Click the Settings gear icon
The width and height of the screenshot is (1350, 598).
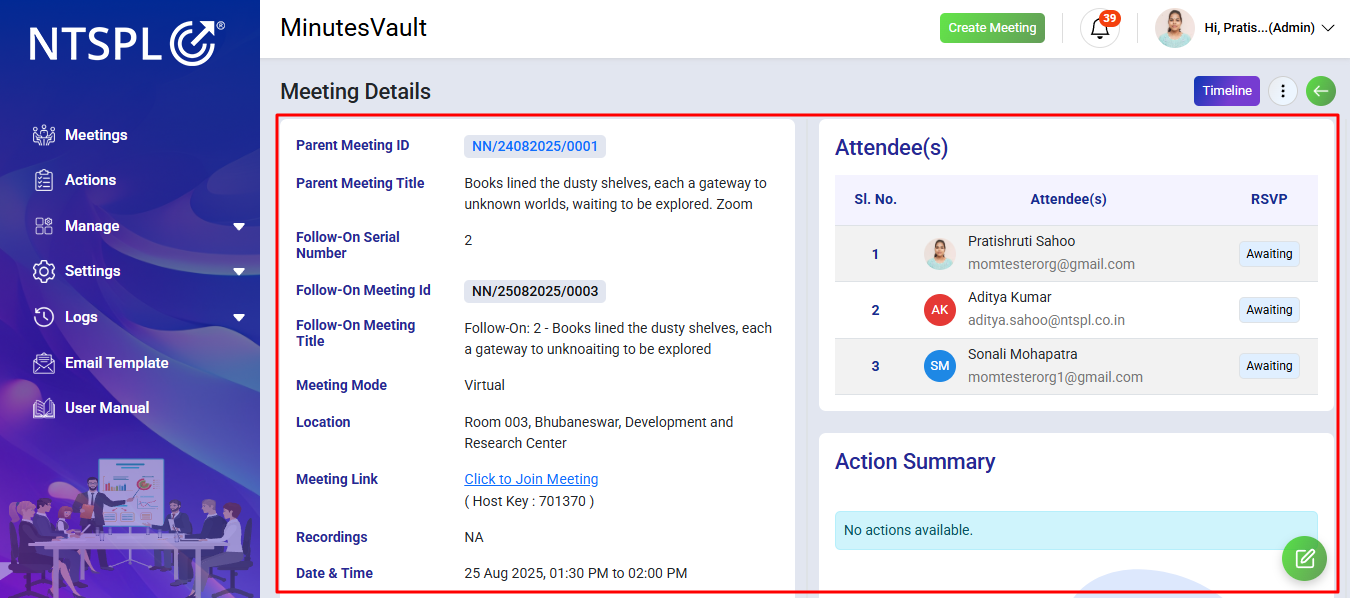44,271
